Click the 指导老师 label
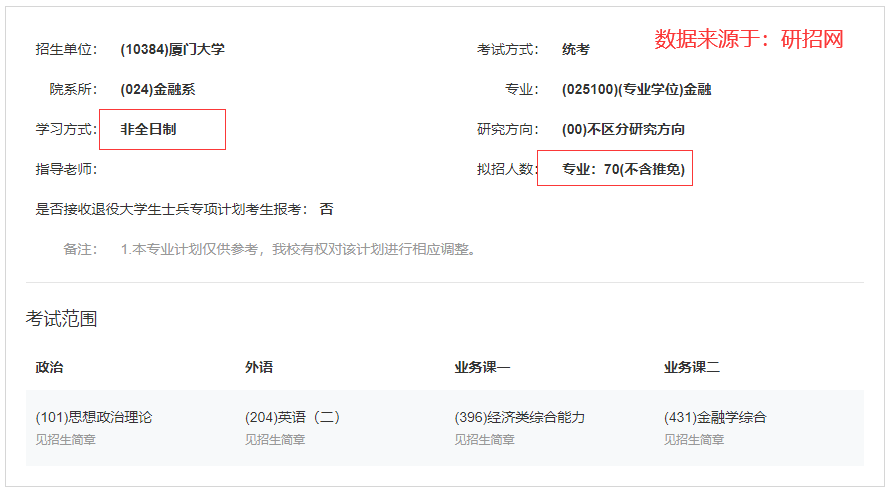896x496 pixels. [x=66, y=170]
